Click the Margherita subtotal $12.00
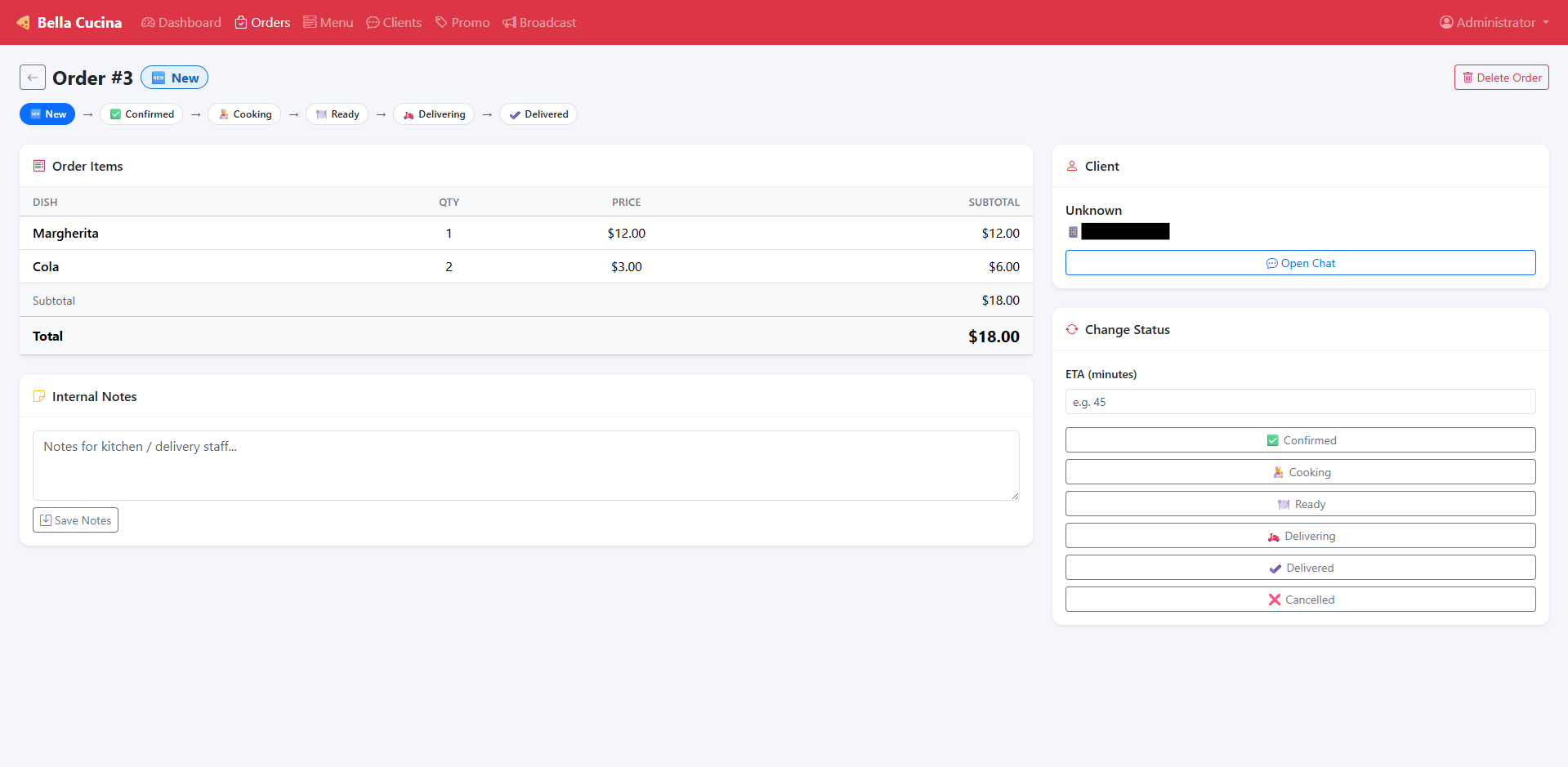The width and height of the screenshot is (1568, 767). pos(1000,233)
